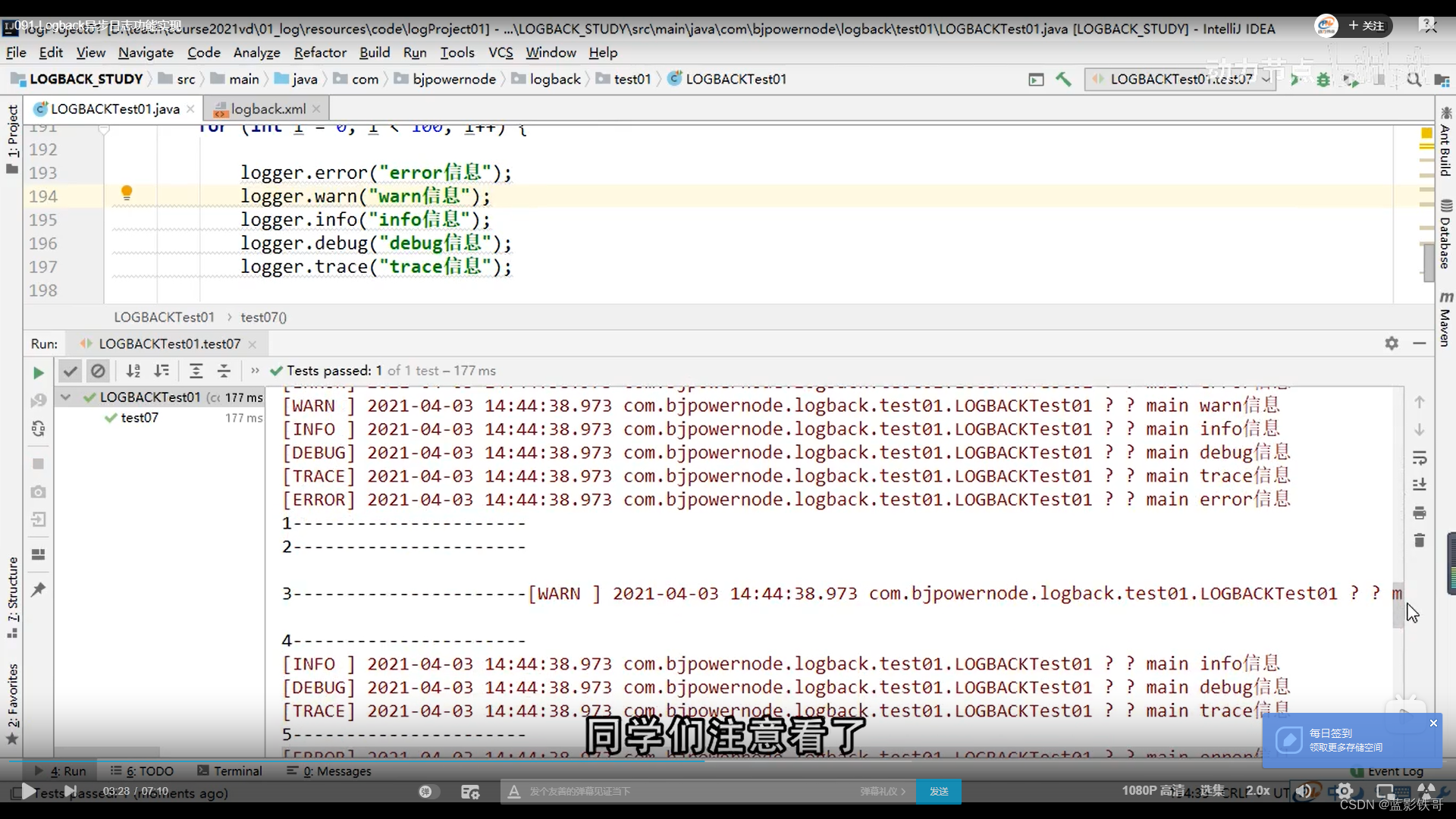Click LOGBACK_STUDY breadcrumb root
This screenshot has width=1456, height=819.
[x=77, y=79]
